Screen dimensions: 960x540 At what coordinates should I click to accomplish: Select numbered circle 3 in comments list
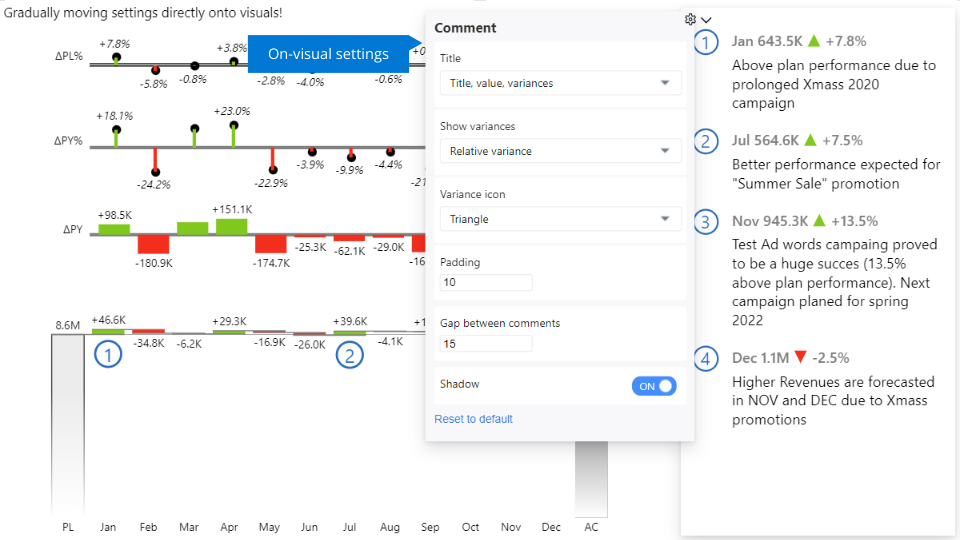click(x=707, y=221)
